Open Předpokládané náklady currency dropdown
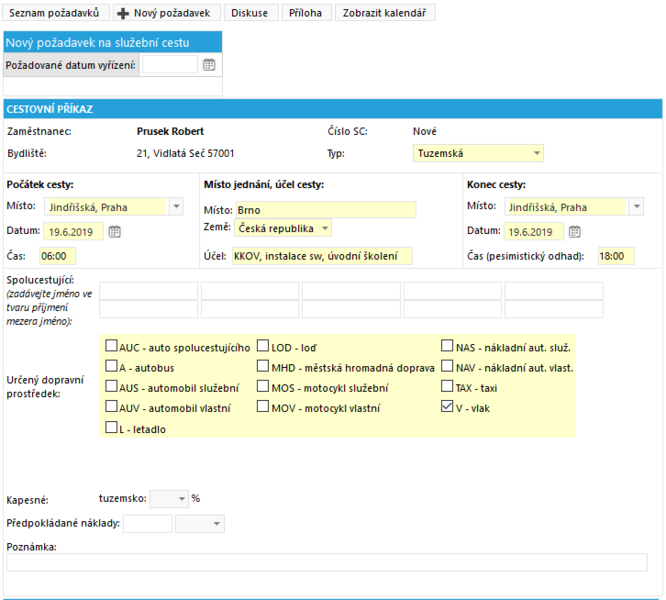The image size is (666, 600). coord(200,524)
